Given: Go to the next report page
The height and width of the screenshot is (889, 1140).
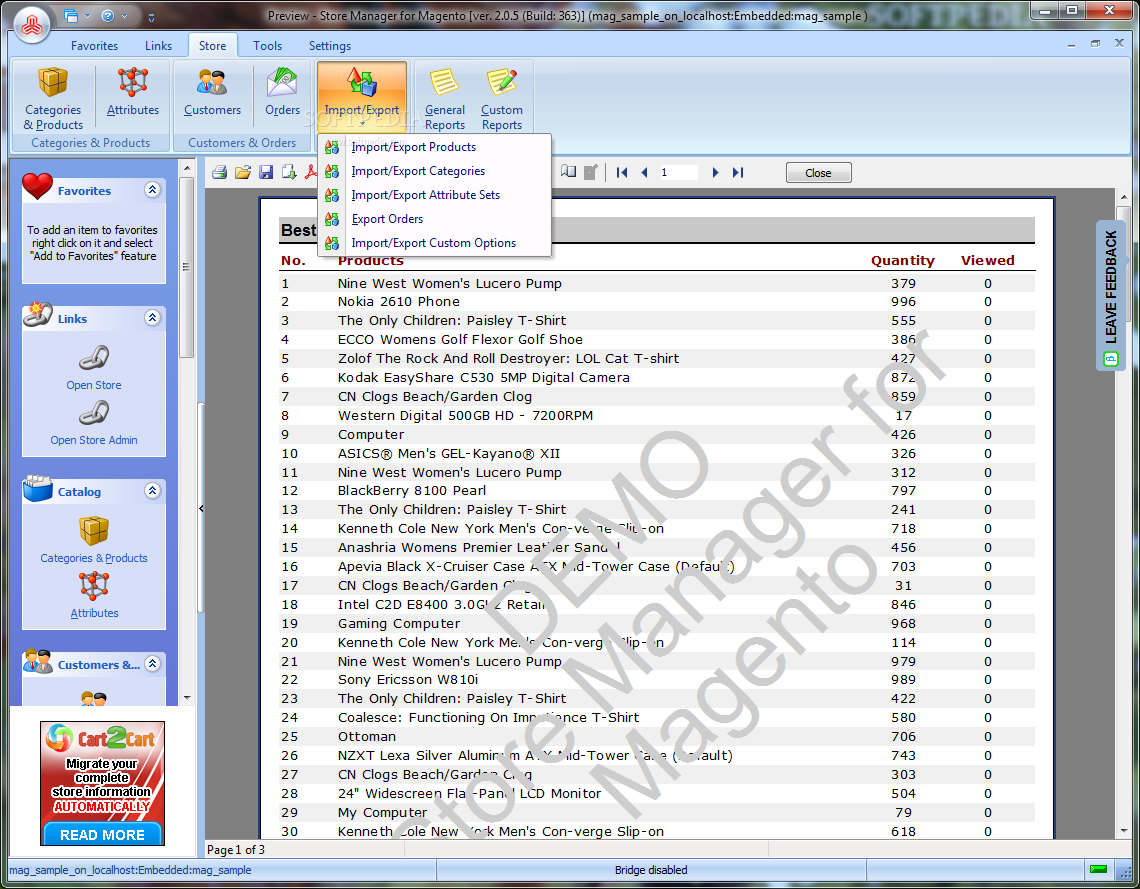Looking at the screenshot, I should click(715, 172).
